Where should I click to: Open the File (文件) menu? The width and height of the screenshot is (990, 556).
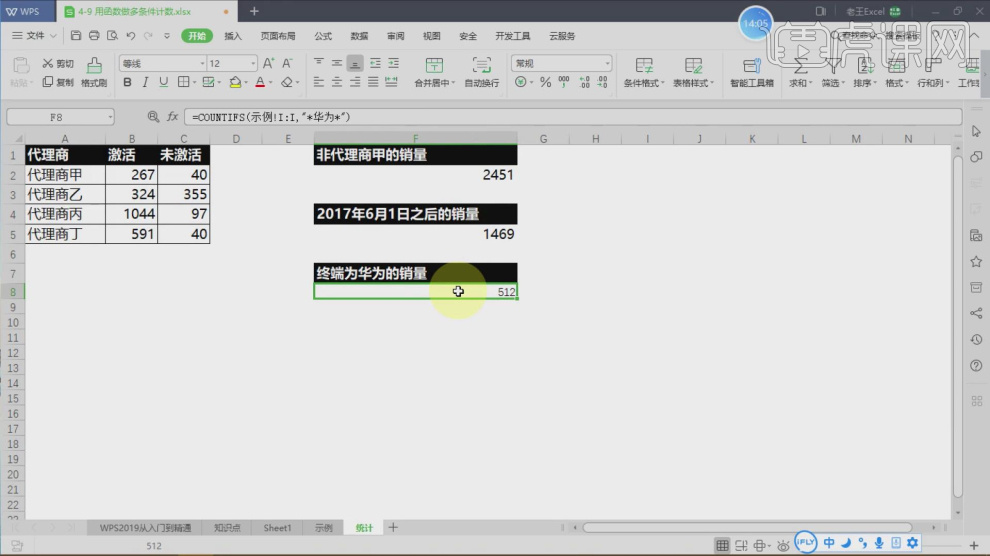tap(36, 36)
